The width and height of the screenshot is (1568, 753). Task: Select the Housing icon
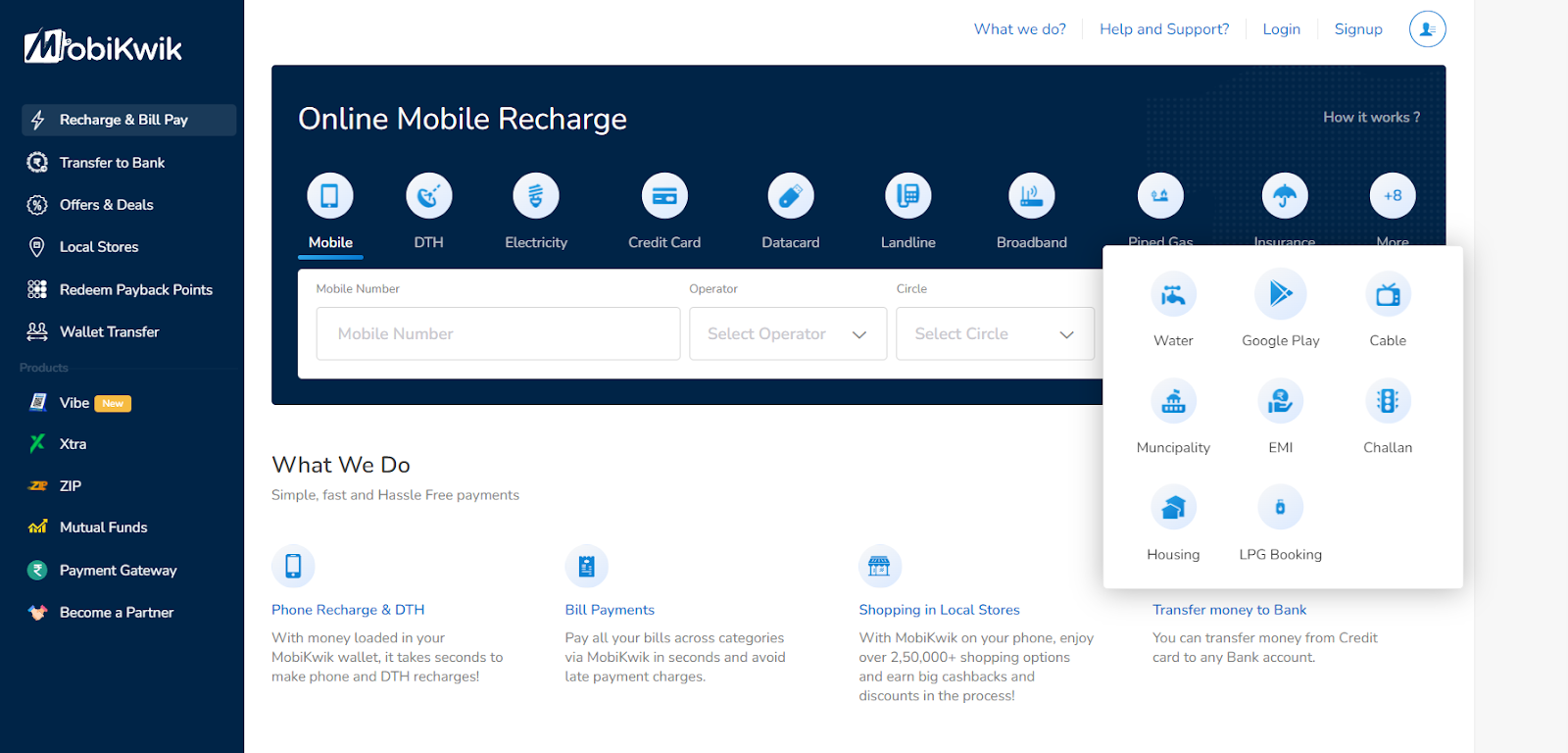1173,508
